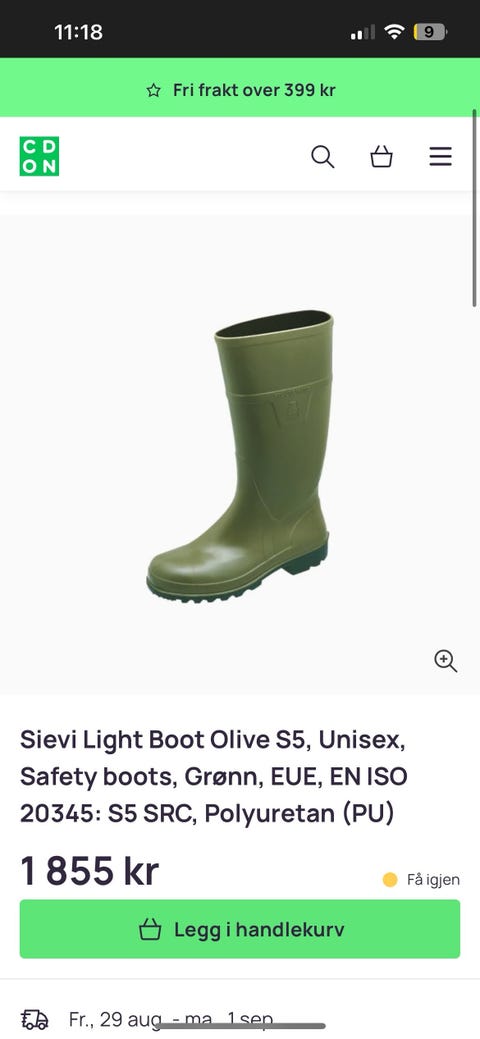
Task: Tap the delivery truck icon
Action: pos(35,1019)
